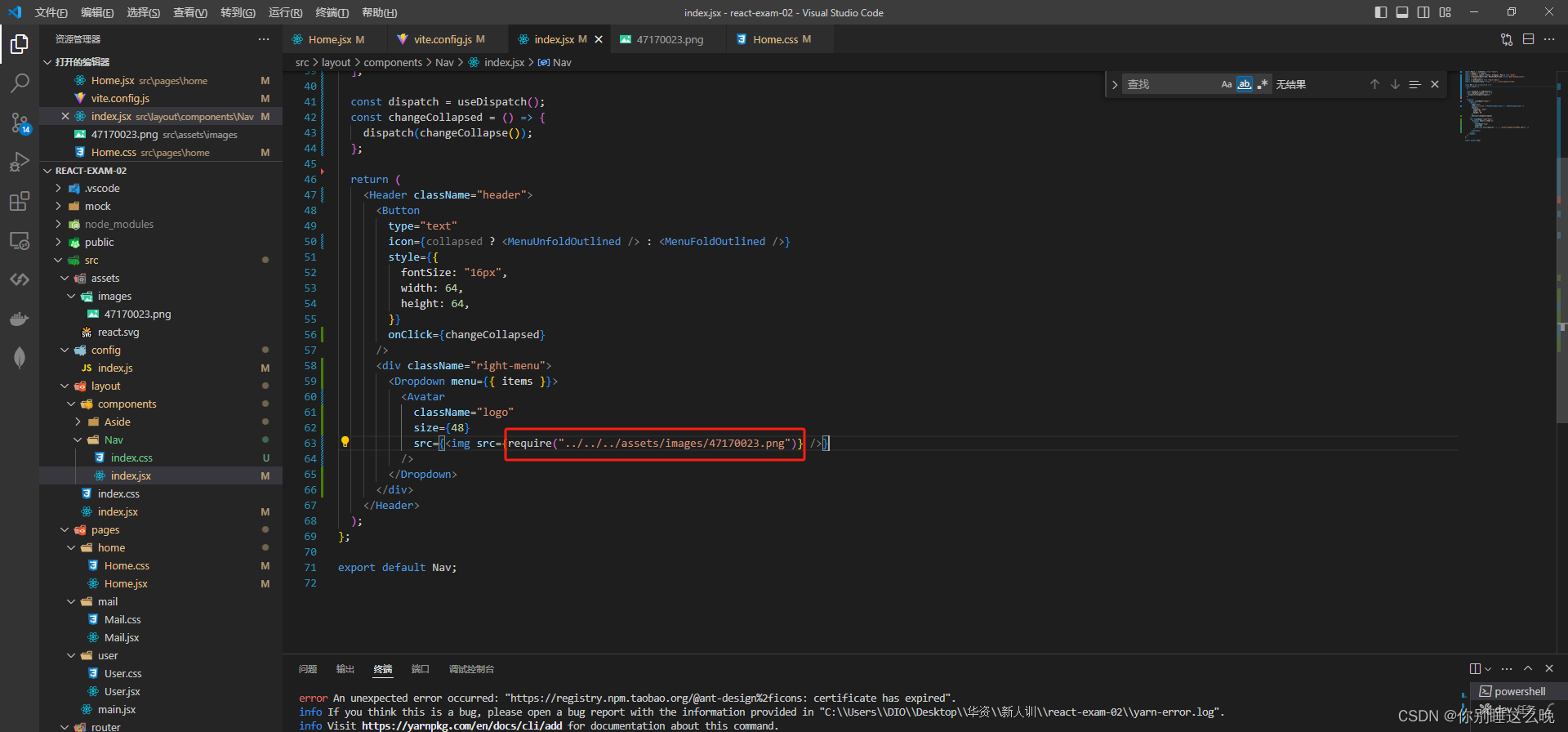Type in the 查找 find input field
Viewport: 1568px width, 732px height.
[1169, 84]
